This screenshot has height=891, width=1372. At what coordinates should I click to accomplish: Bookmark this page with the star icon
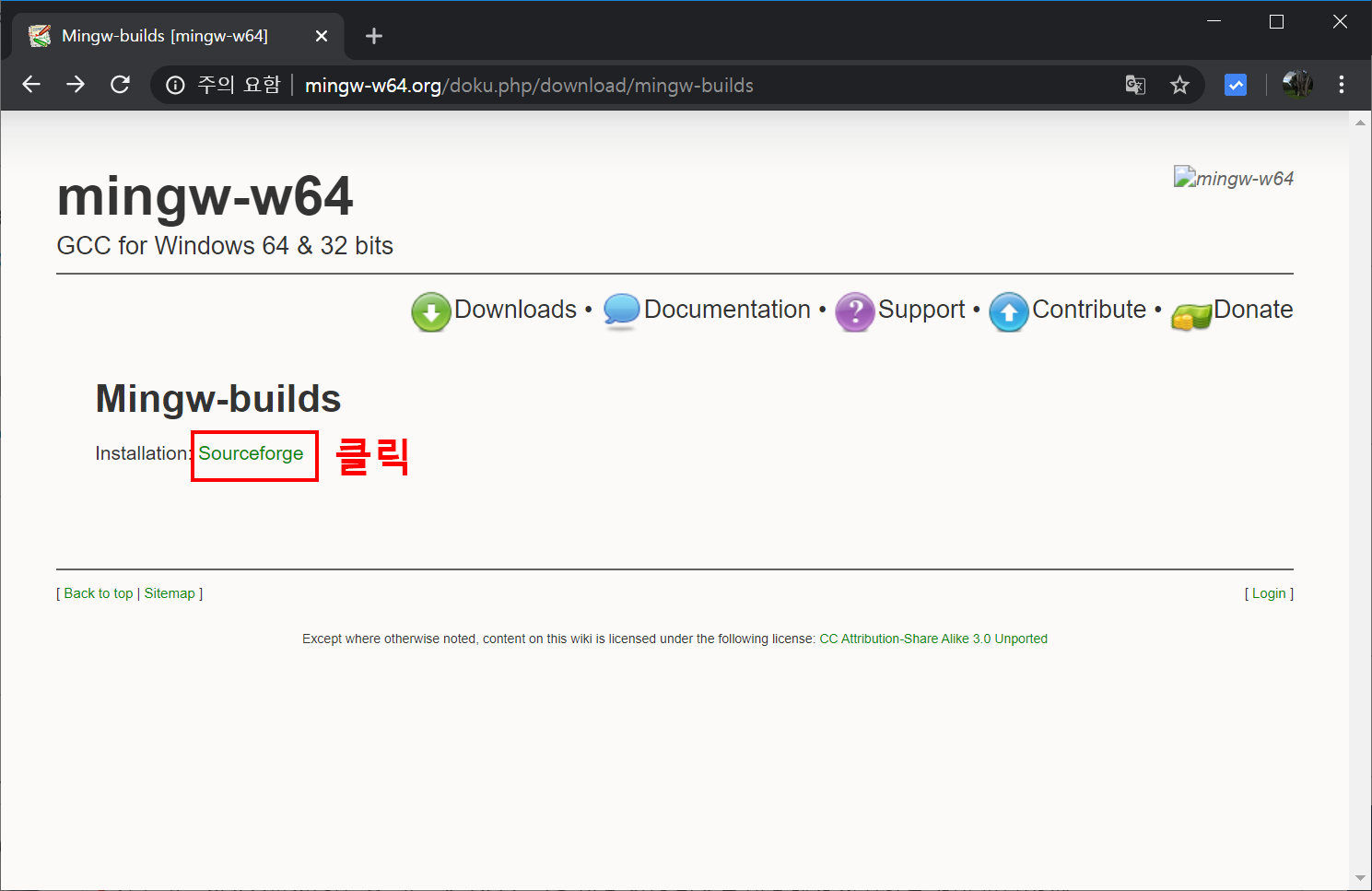click(x=1180, y=84)
